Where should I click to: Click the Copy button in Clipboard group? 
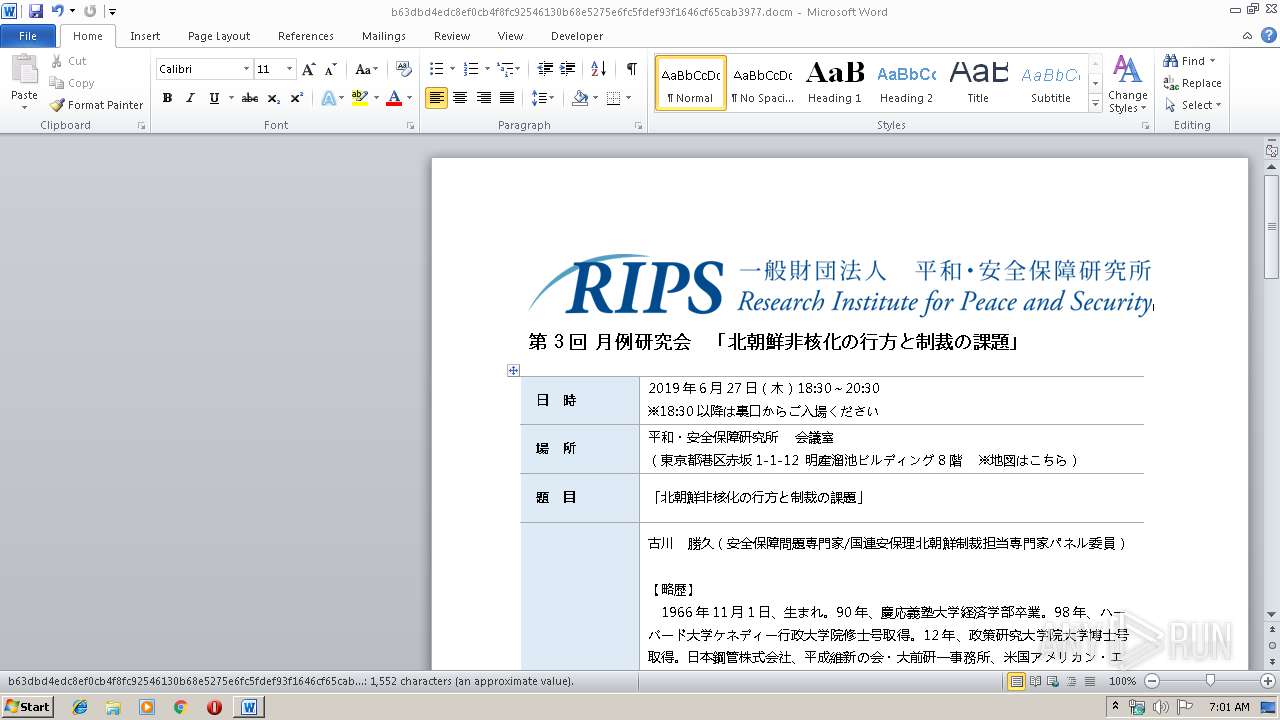coord(72,83)
